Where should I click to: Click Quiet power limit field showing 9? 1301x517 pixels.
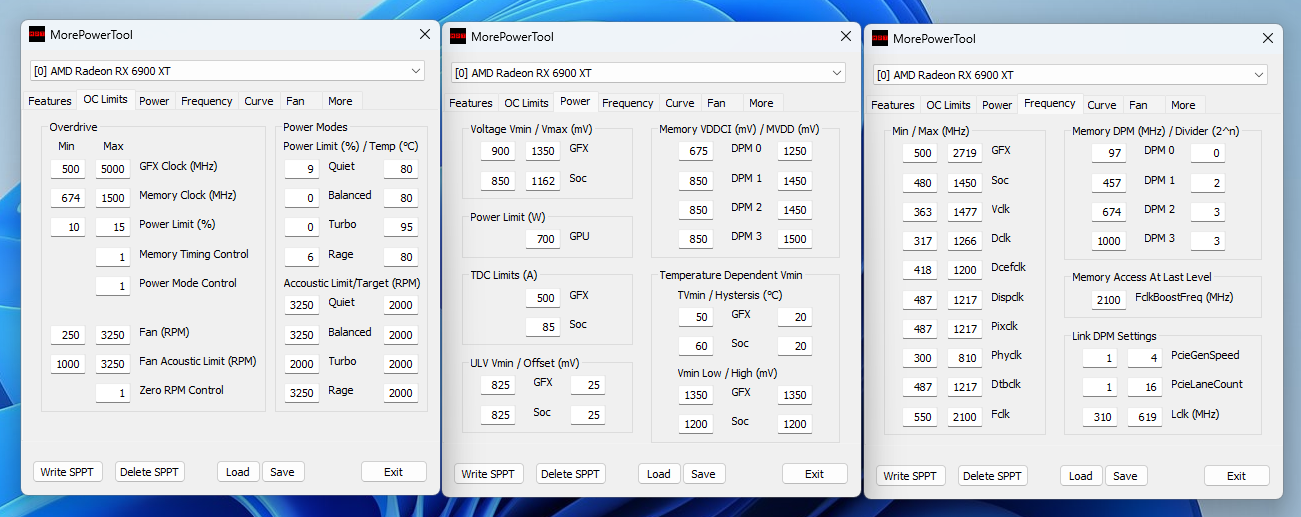(x=301, y=169)
